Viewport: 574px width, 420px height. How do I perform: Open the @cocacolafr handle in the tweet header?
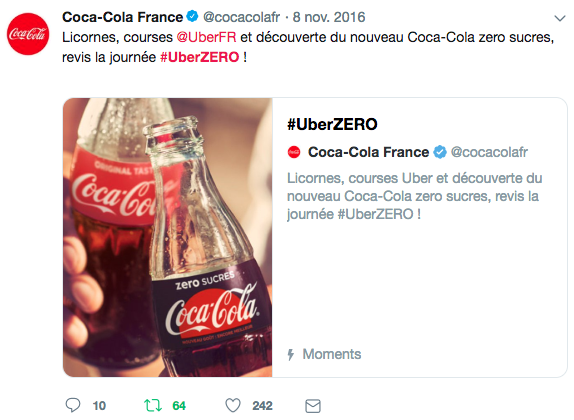pos(242,17)
